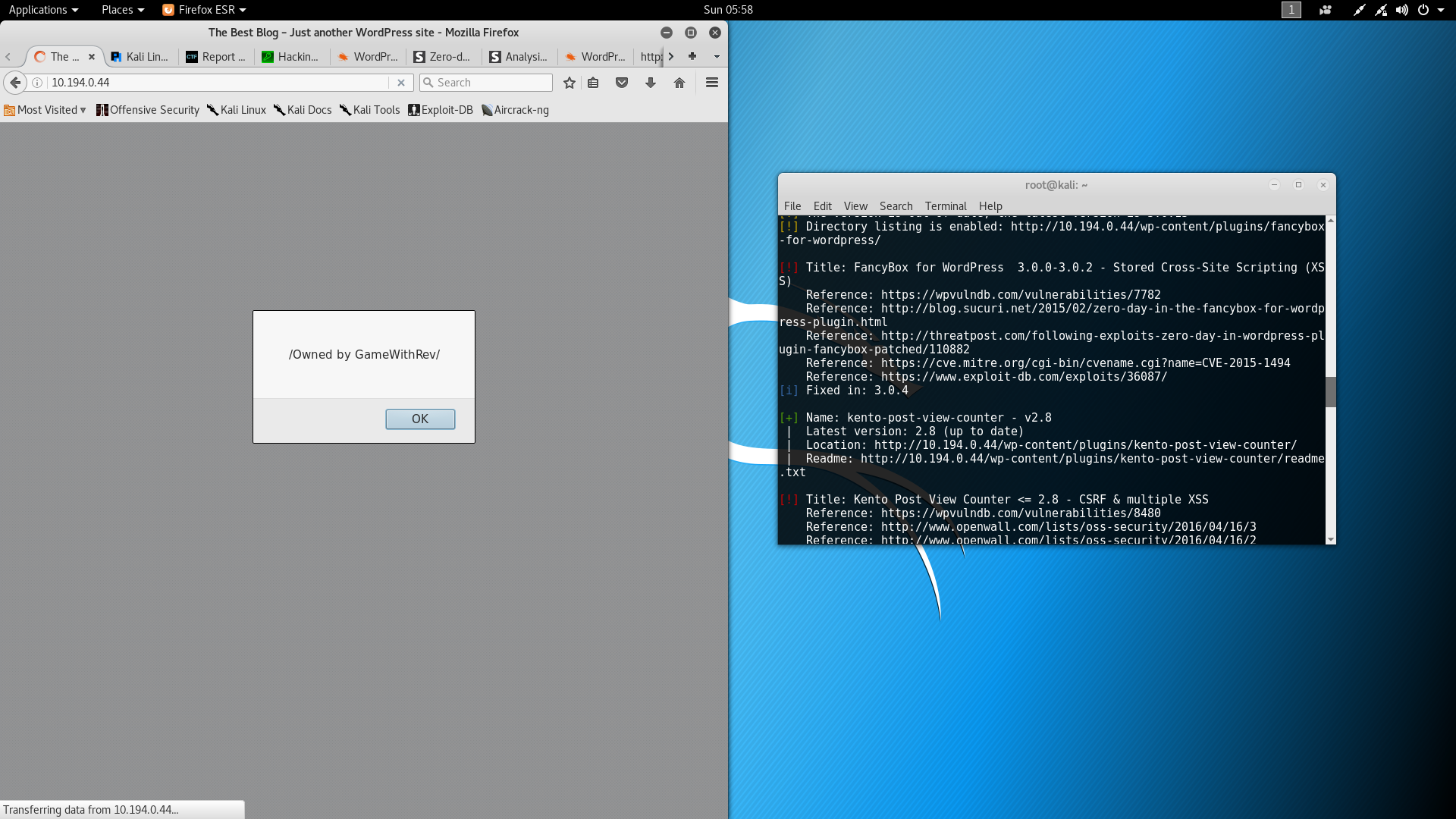
Task: Open a new tab with plus icon
Action: tap(692, 56)
